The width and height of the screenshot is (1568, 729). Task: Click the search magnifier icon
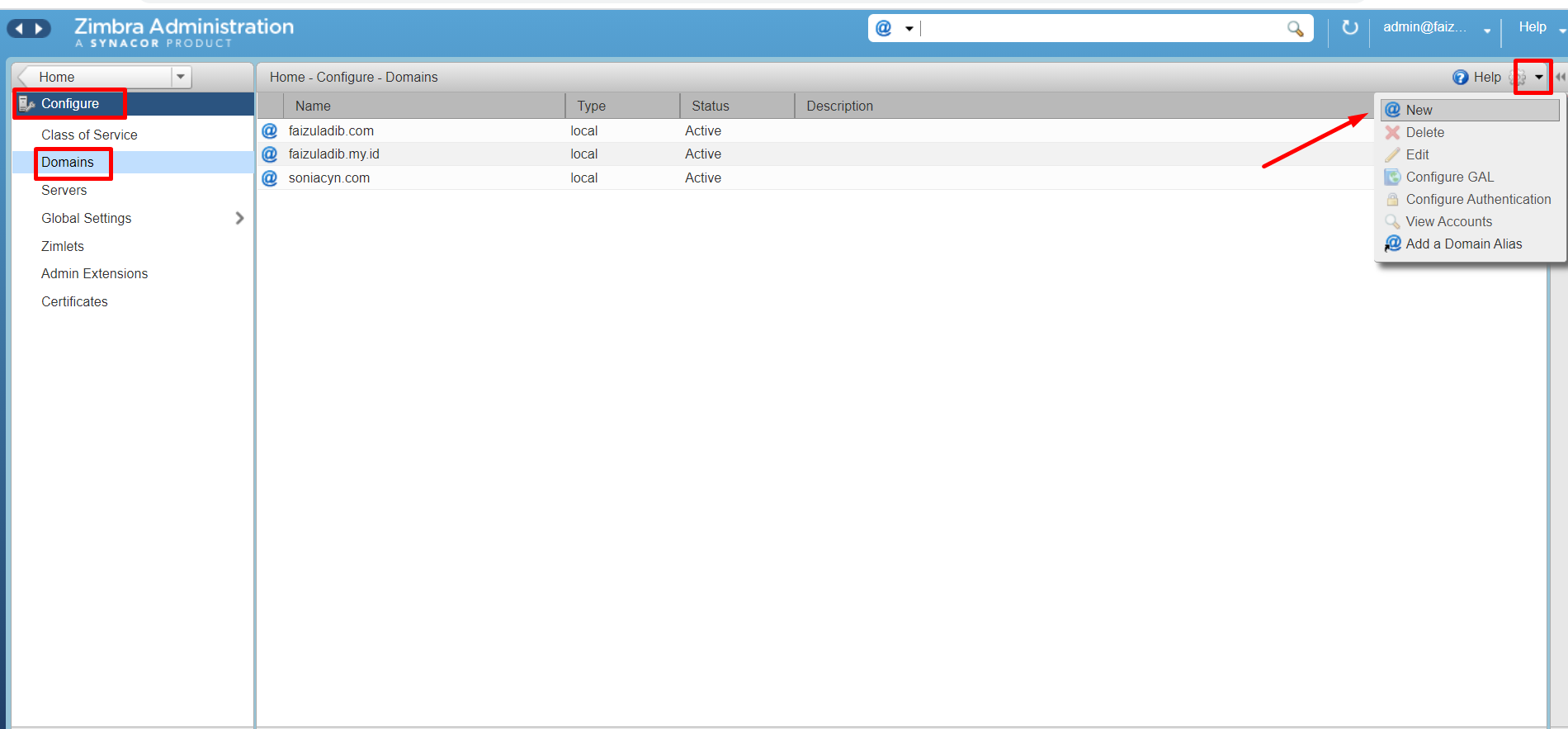pyautogui.click(x=1296, y=29)
